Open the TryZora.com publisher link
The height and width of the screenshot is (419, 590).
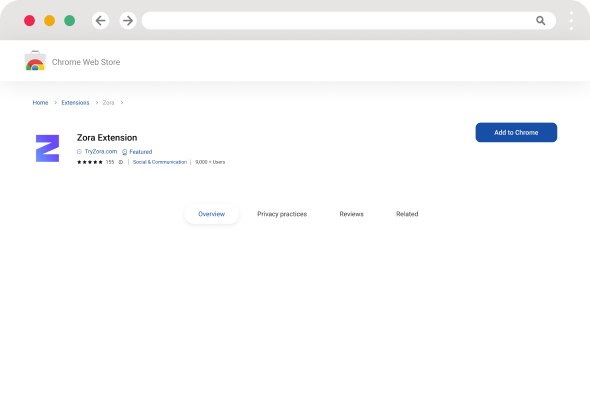click(101, 152)
